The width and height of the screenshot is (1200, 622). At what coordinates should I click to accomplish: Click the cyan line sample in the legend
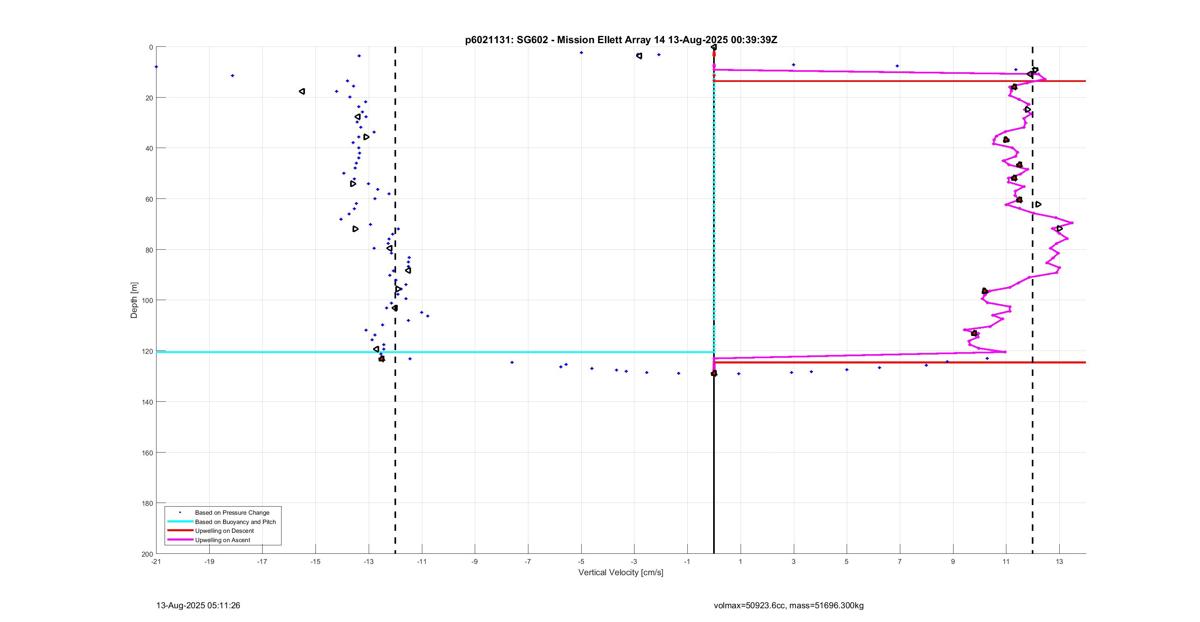[x=180, y=522]
